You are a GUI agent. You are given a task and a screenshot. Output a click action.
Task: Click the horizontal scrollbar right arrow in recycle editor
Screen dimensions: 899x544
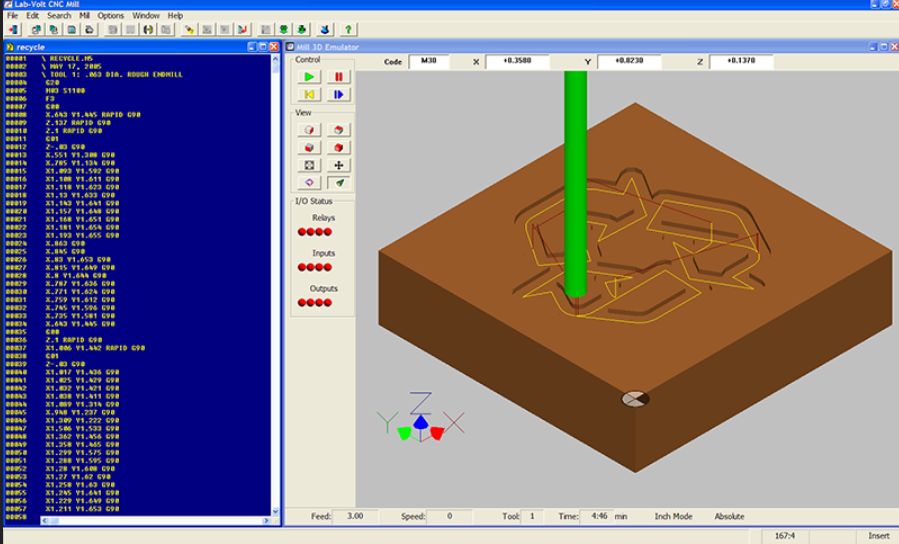(266, 520)
